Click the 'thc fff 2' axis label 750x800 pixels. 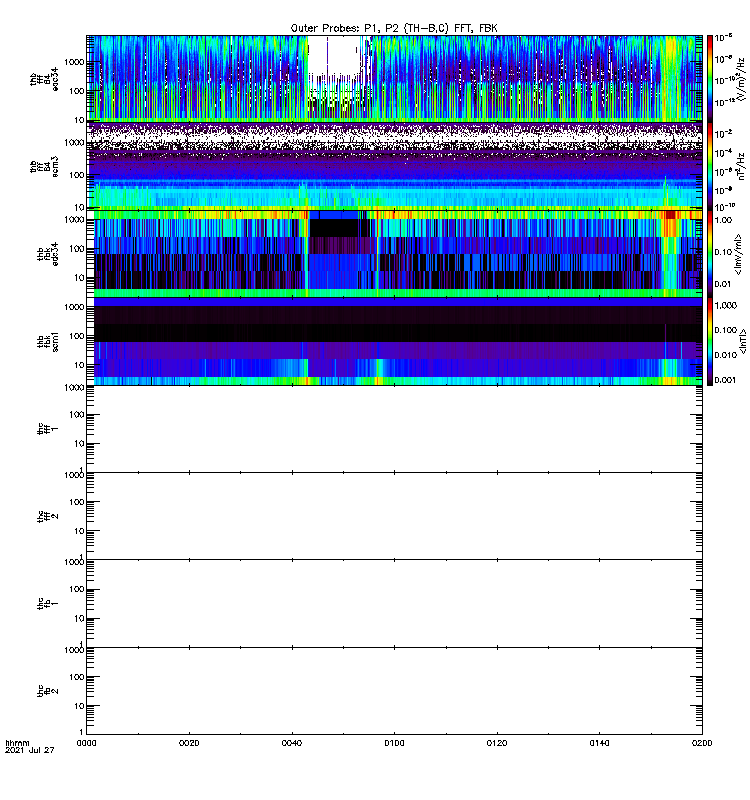pyautogui.click(x=48, y=516)
